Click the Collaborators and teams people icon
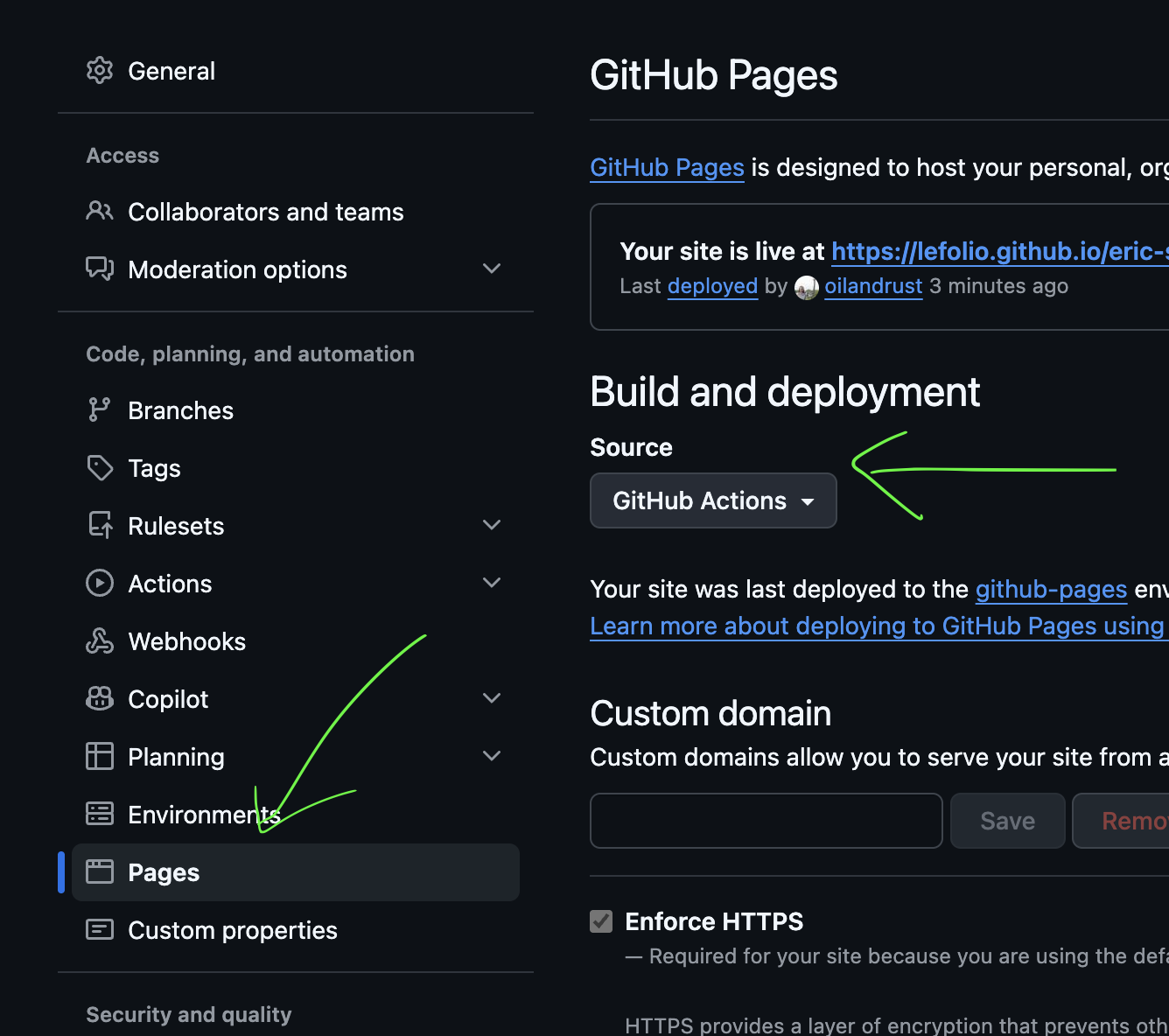The width and height of the screenshot is (1169, 1036). coord(100,211)
